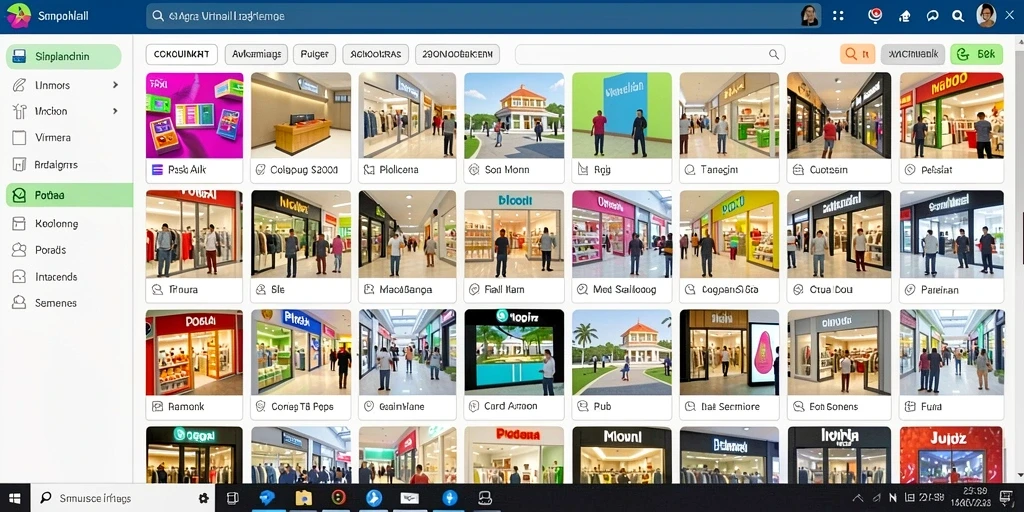
Task: Select Sinplandnin in the sidebar
Action: click(64, 56)
